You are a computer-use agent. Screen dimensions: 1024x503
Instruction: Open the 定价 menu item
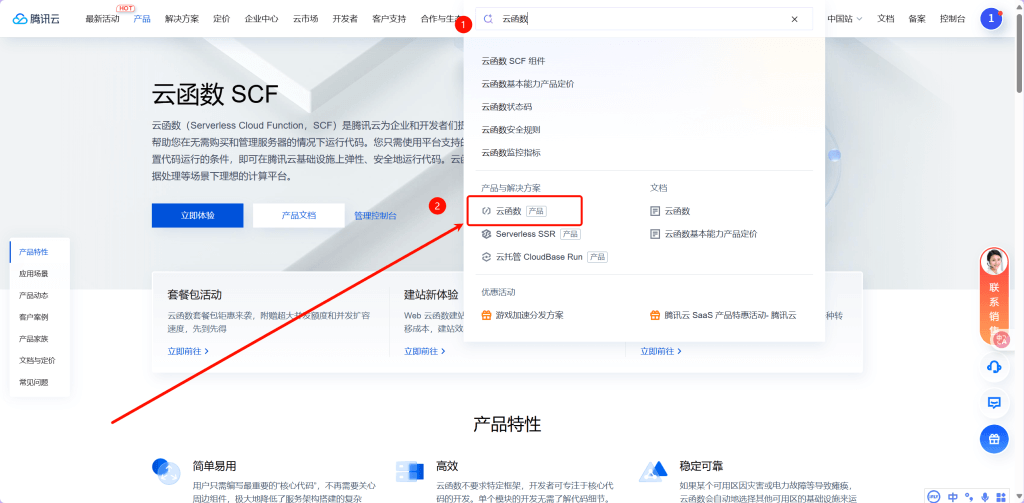(x=221, y=19)
